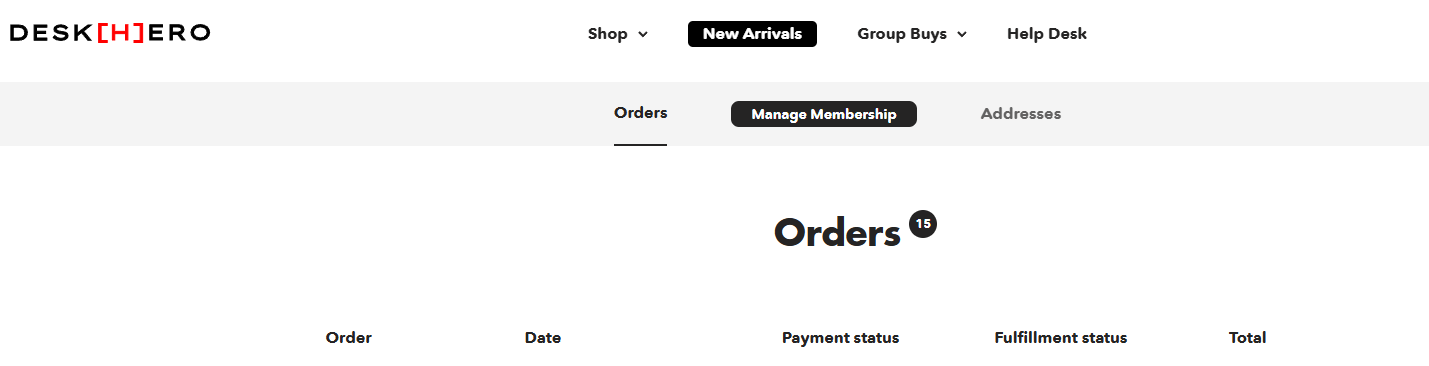The height and width of the screenshot is (366, 1429).
Task: Click the DeskHero logo wordmark
Action: [x=110, y=33]
